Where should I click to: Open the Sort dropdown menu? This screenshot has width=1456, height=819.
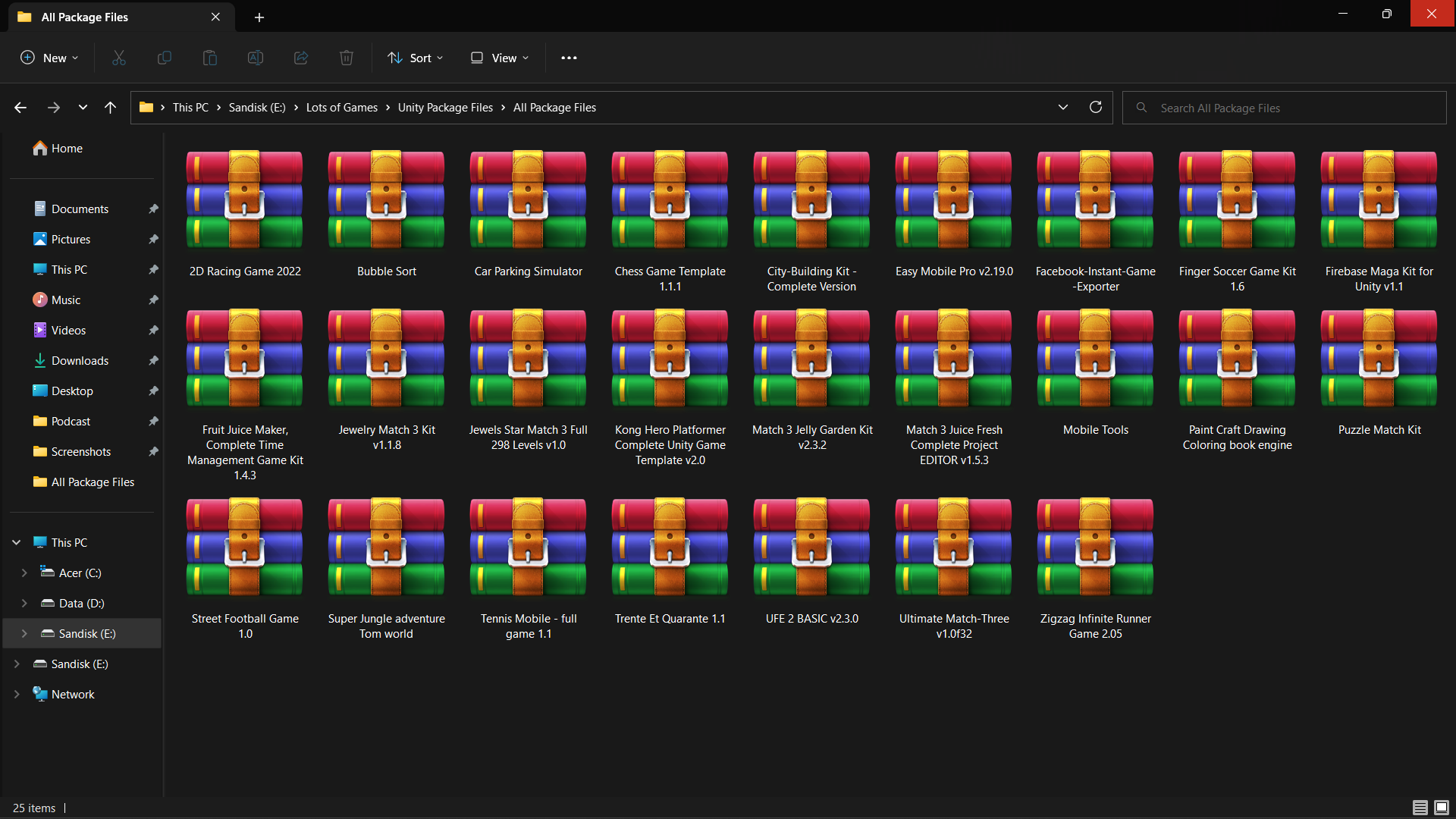(x=415, y=58)
